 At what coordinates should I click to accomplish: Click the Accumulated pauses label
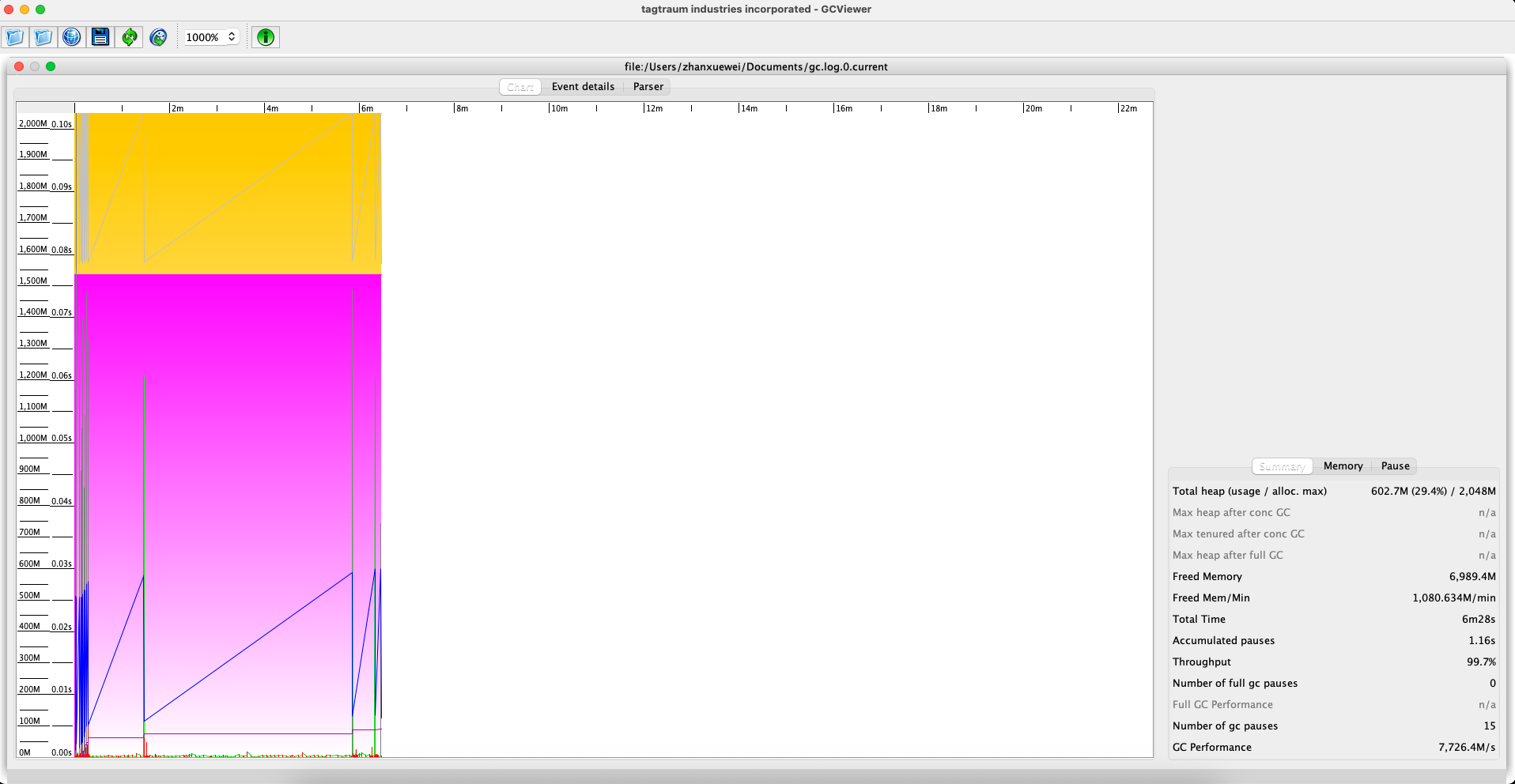(1223, 641)
